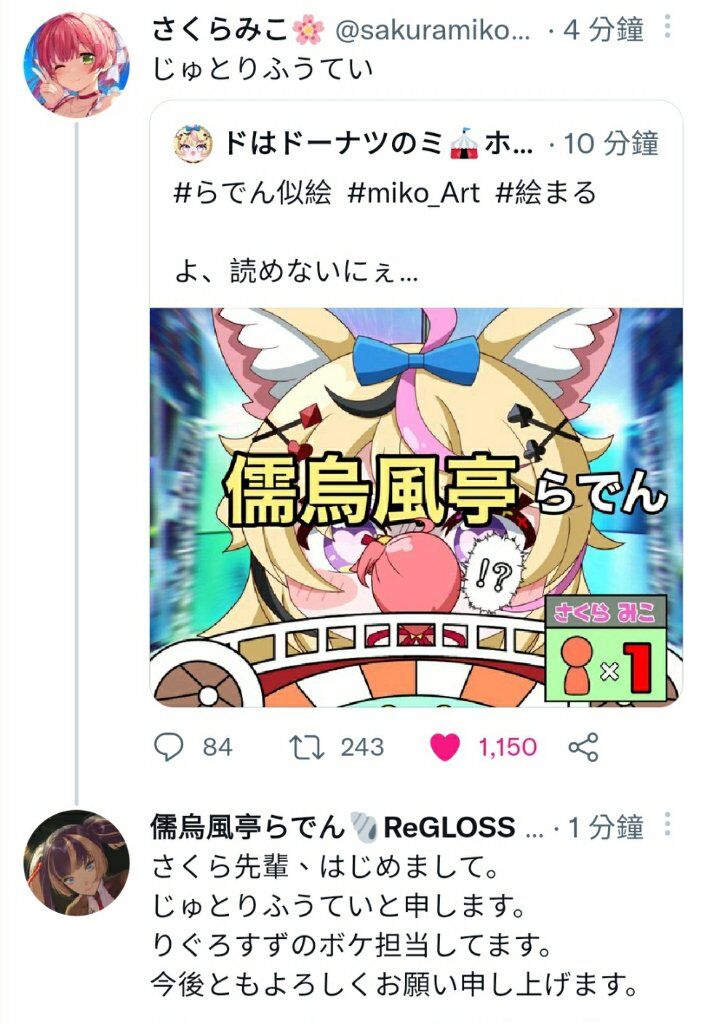Open the more options dots on Raden's reply
This screenshot has height=1024, width=705.
667,824
